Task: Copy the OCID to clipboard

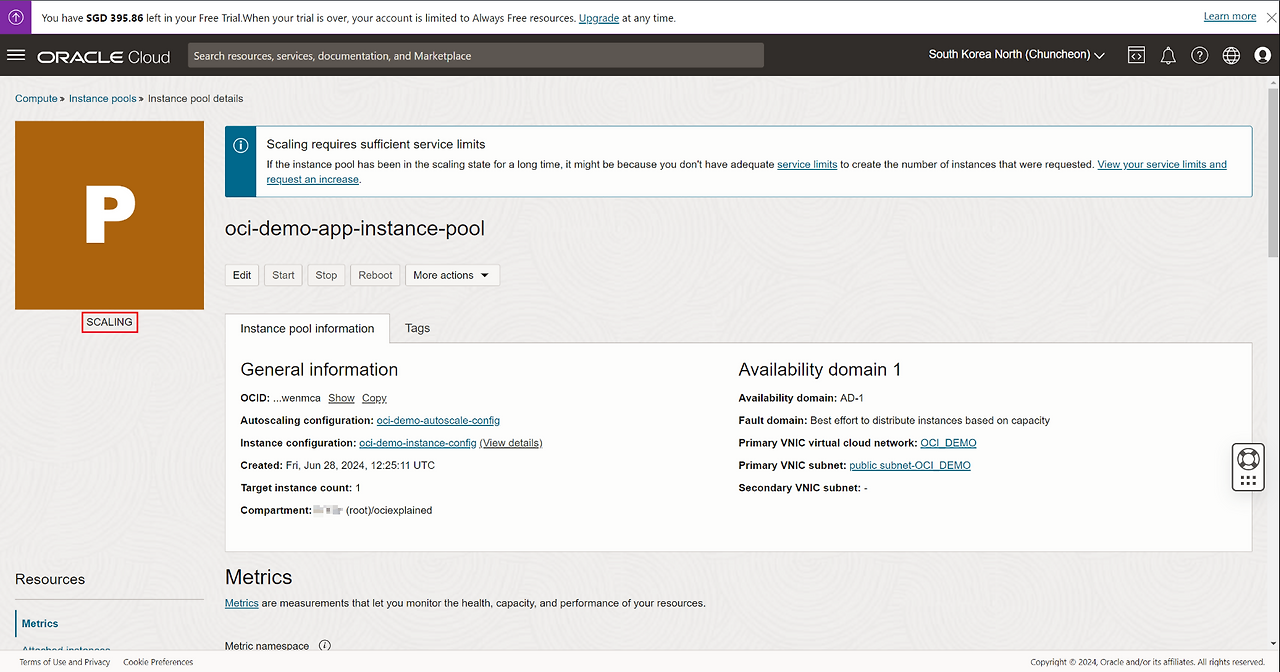Action: tap(374, 398)
